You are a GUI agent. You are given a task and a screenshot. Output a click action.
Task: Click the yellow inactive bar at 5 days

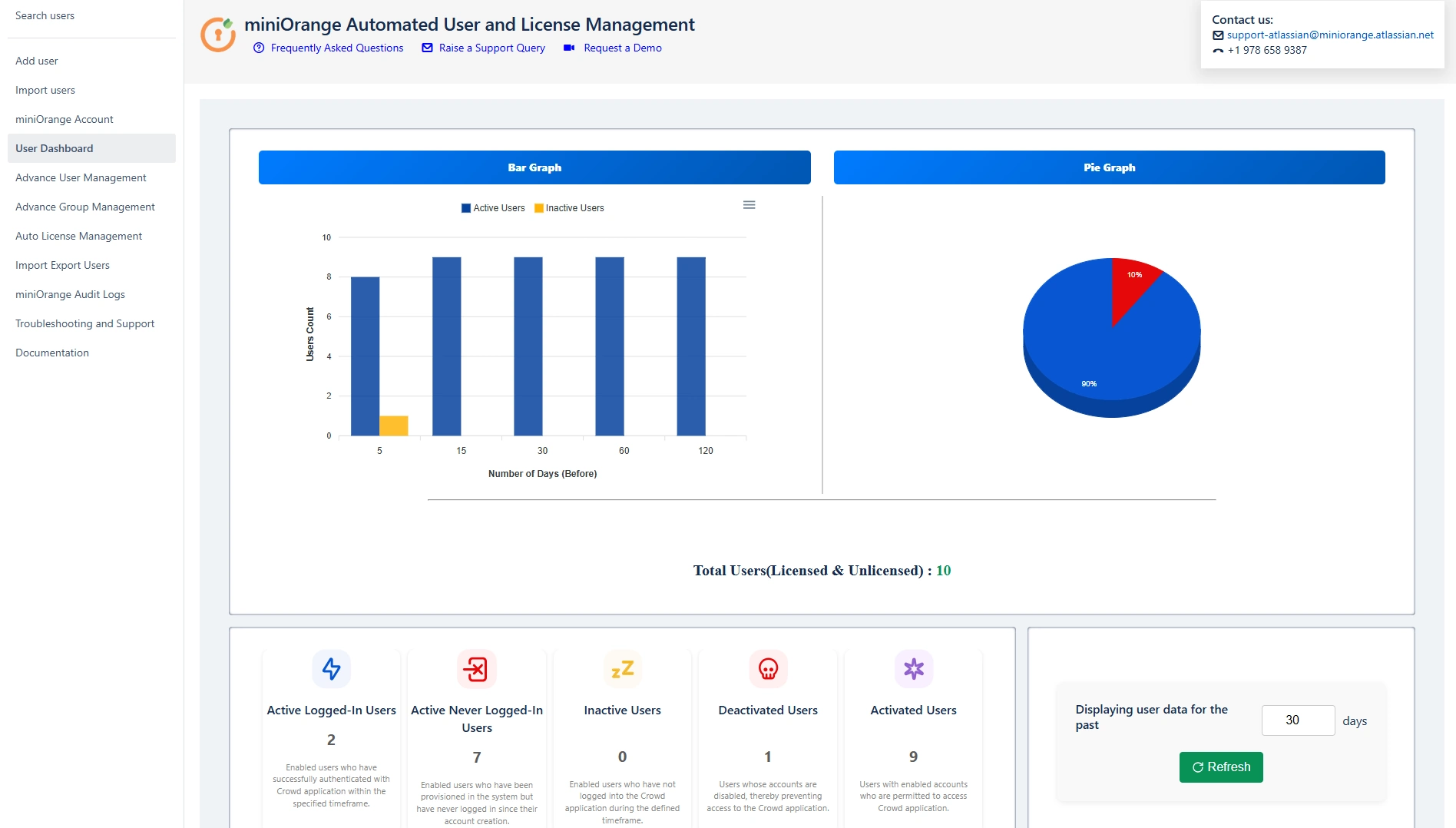394,426
